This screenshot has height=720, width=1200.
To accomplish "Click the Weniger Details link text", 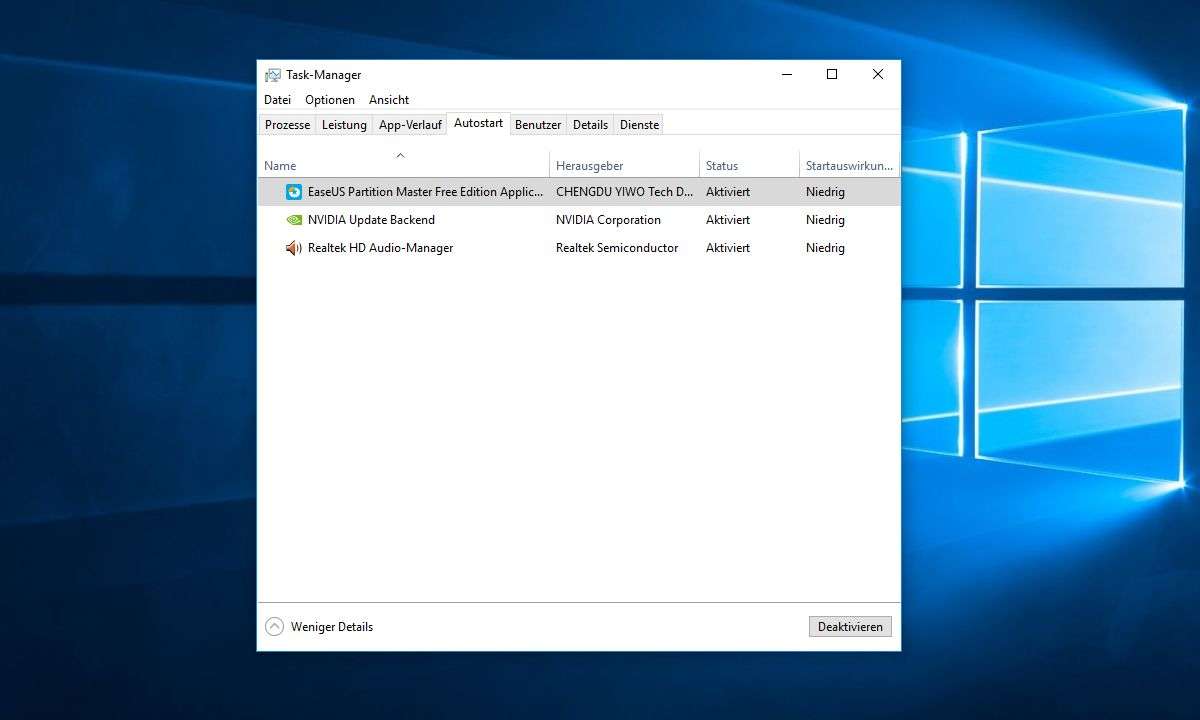I will click(x=332, y=627).
